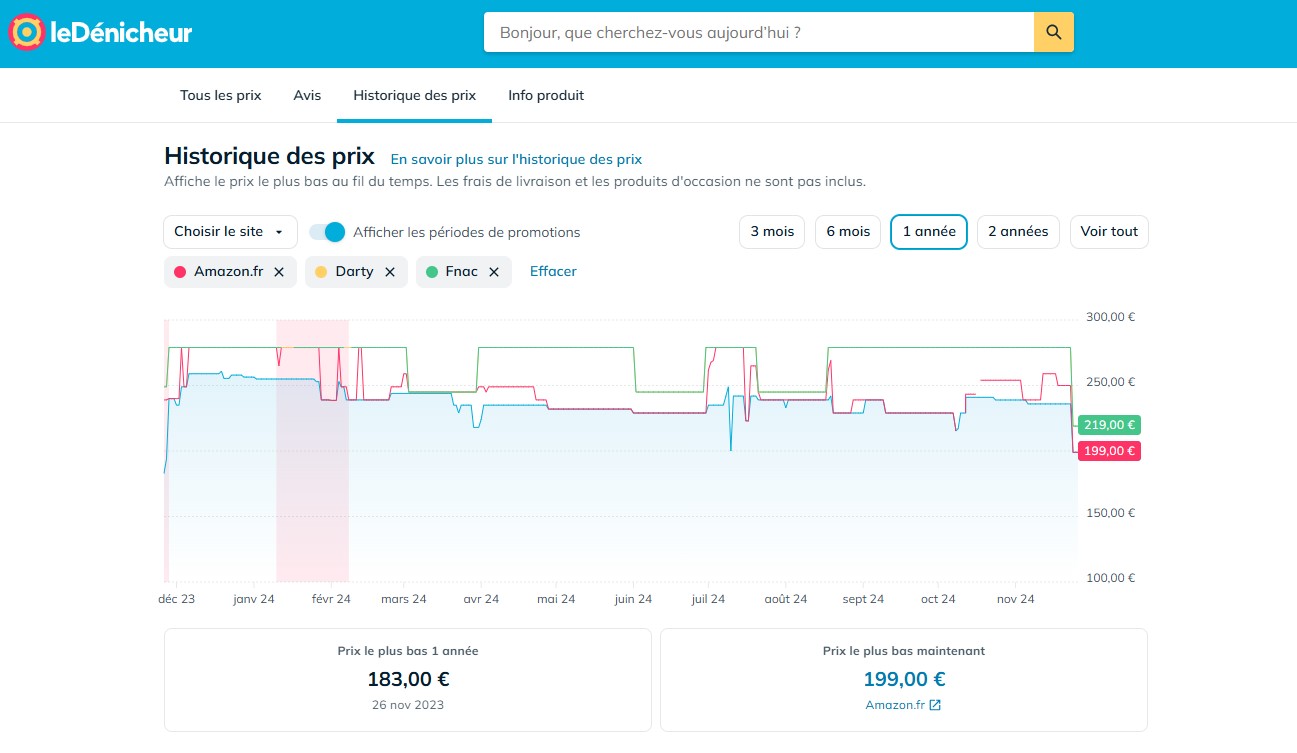Image resolution: width=1297 pixels, height=753 pixels.
Task: Switch to the Tous les prix tab
Action: [220, 96]
